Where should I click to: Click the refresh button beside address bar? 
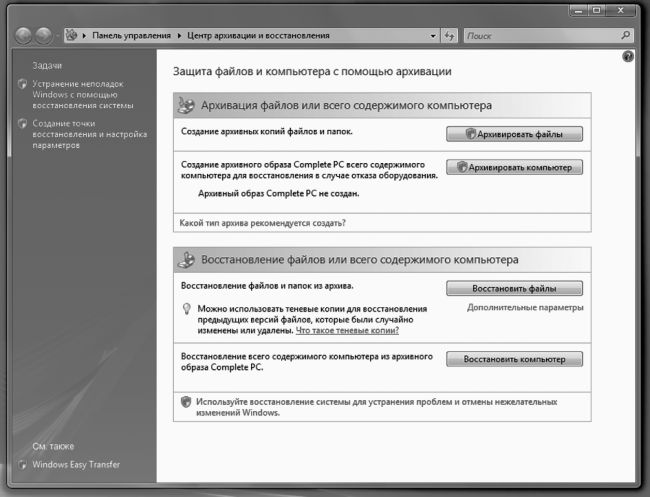click(449, 36)
